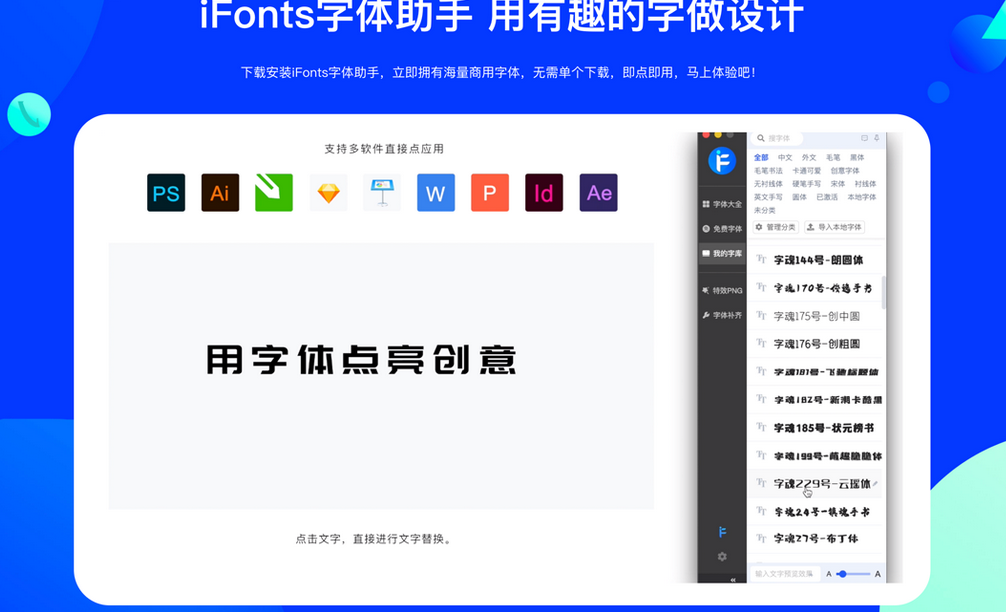The height and width of the screenshot is (612, 1006).
Task: Select the 黑体 category tab
Action: click(857, 157)
